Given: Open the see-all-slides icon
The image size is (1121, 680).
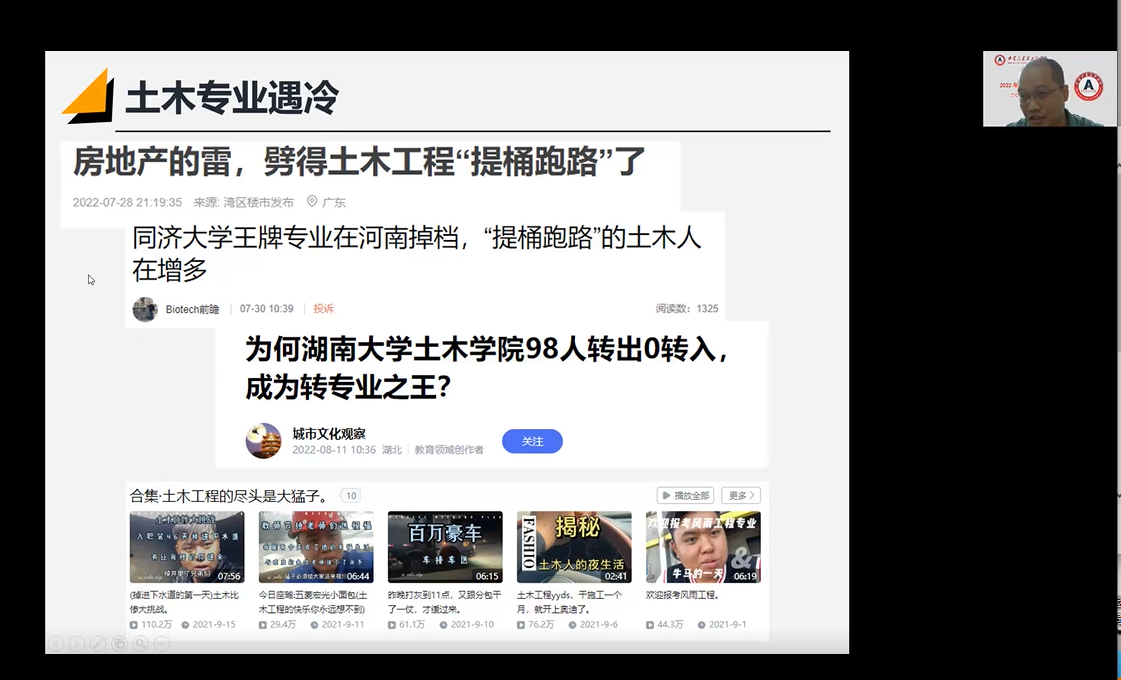Looking at the screenshot, I should click(119, 643).
